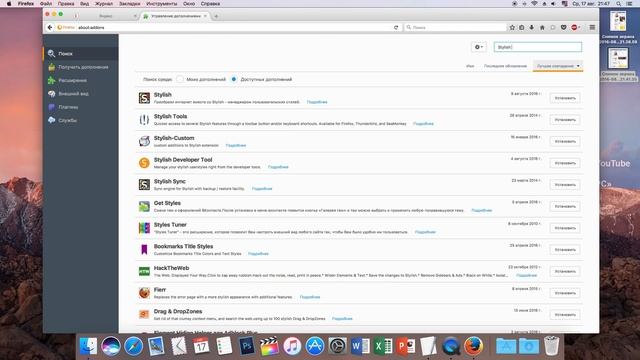Viewport: 640px width, 360px height.
Task: Open Excel from the dock
Action: (382, 346)
